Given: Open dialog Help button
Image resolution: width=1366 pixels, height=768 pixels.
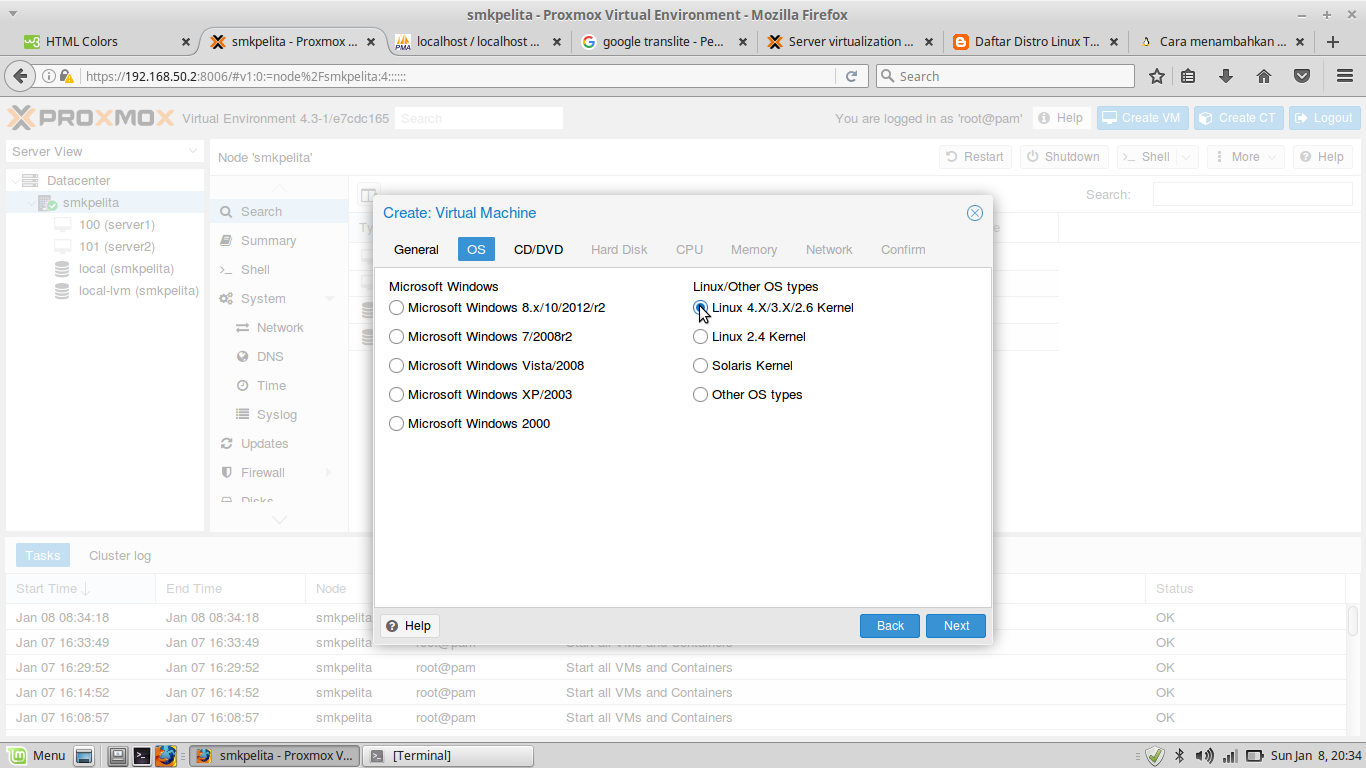Looking at the screenshot, I should click(409, 625).
